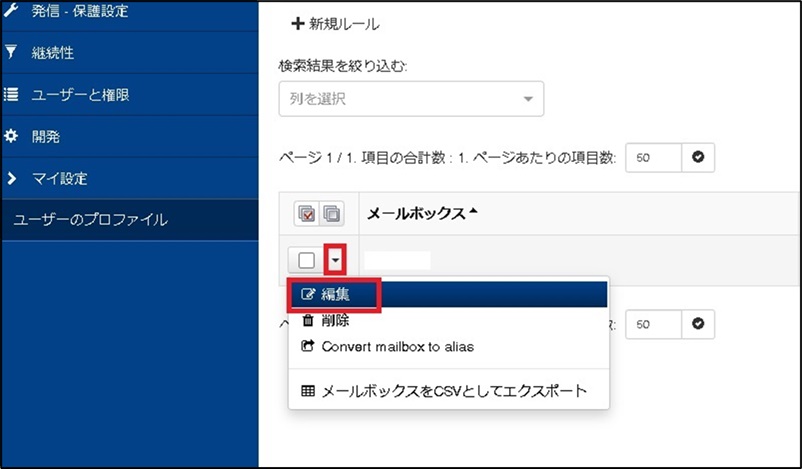Click the list icon beside ユーザーと権限
Screen dimensions: 802x469
11,94
